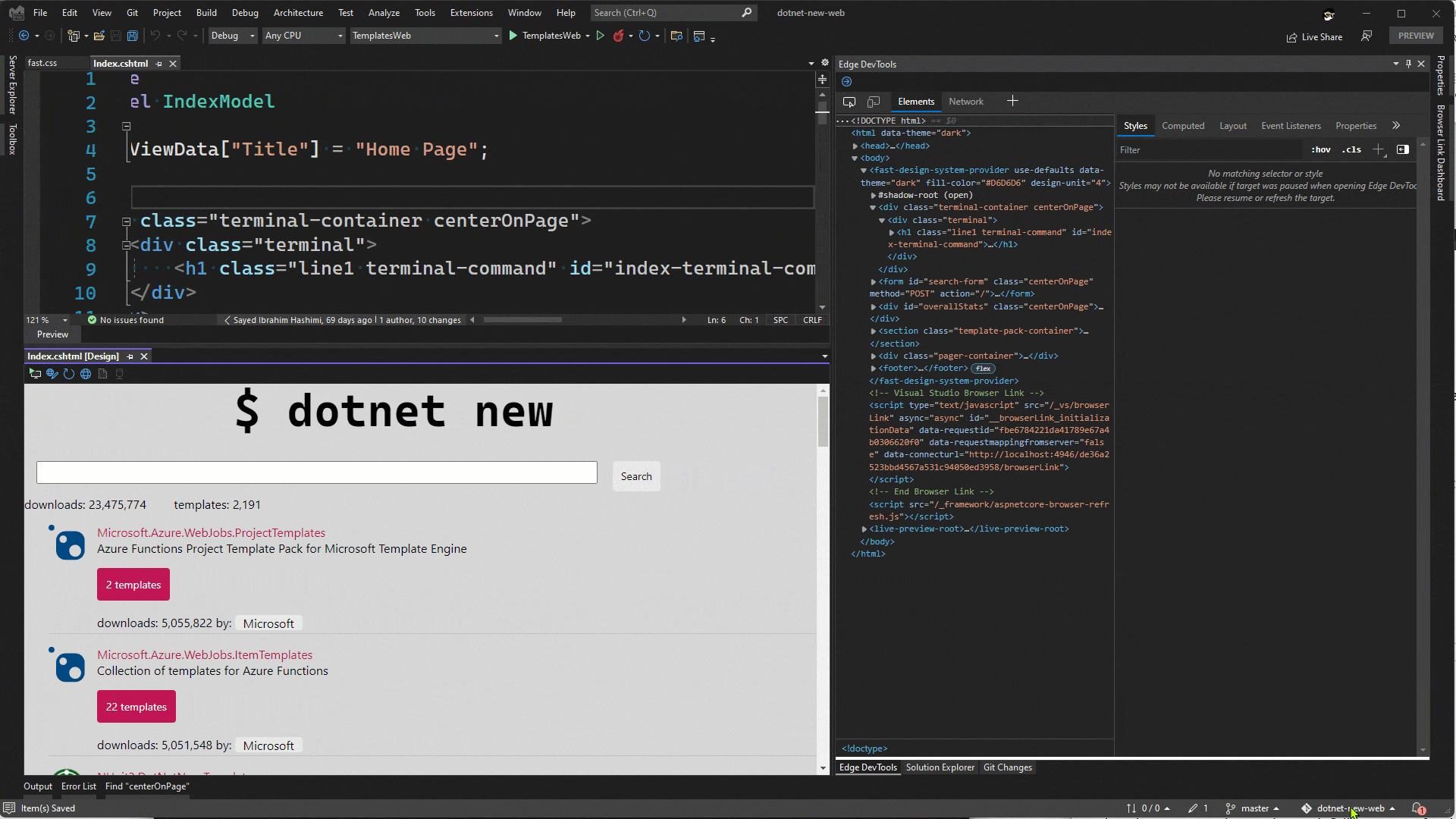
Task: Switch to the Network tab in DevTools
Action: 965,102
